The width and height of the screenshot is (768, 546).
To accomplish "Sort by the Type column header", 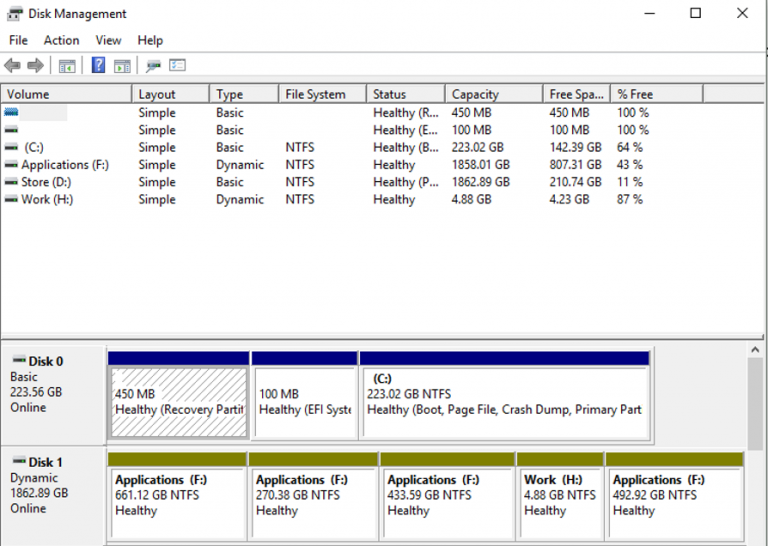I will 244,94.
